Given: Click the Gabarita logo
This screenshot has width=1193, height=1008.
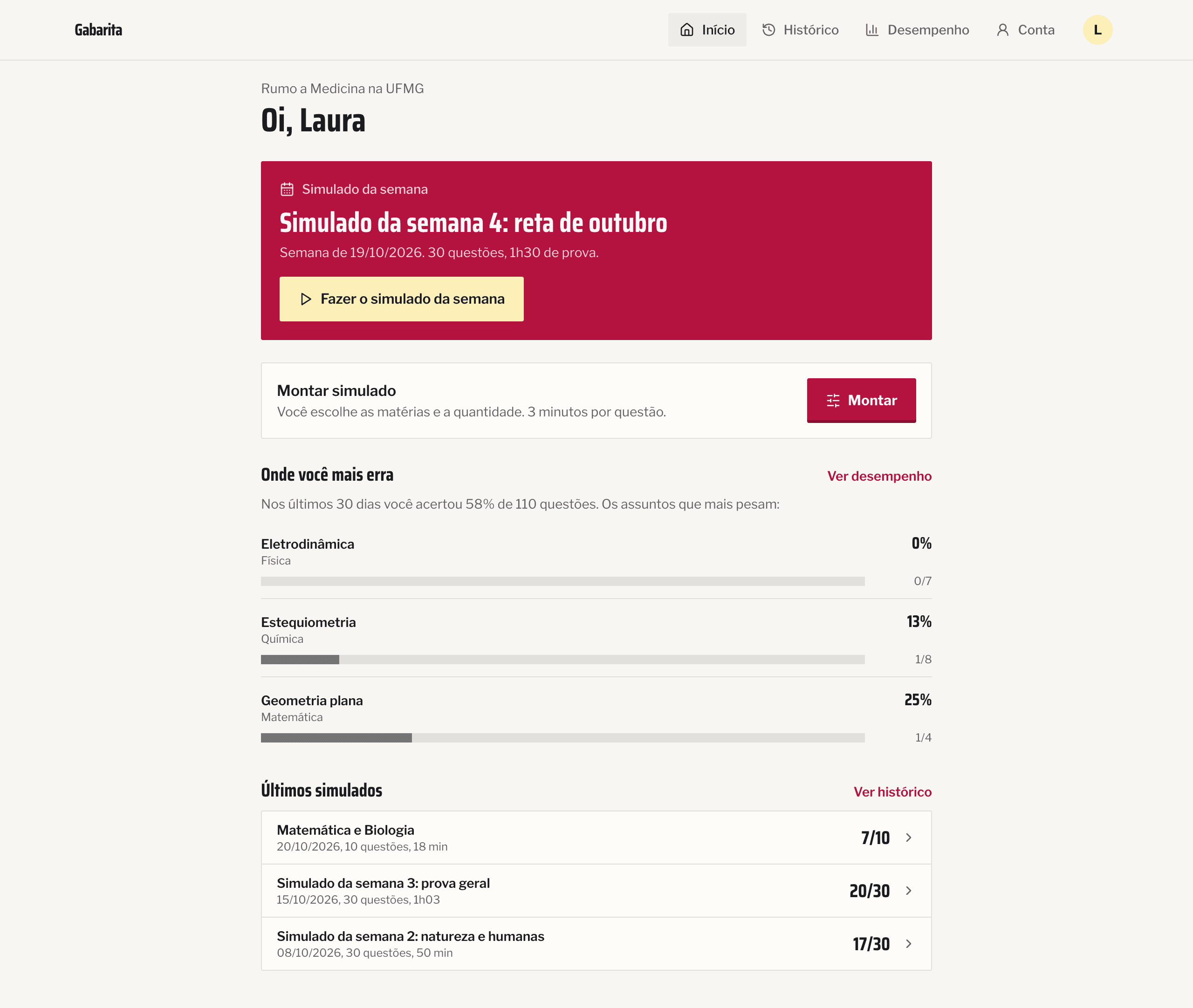Looking at the screenshot, I should pyautogui.click(x=98, y=30).
